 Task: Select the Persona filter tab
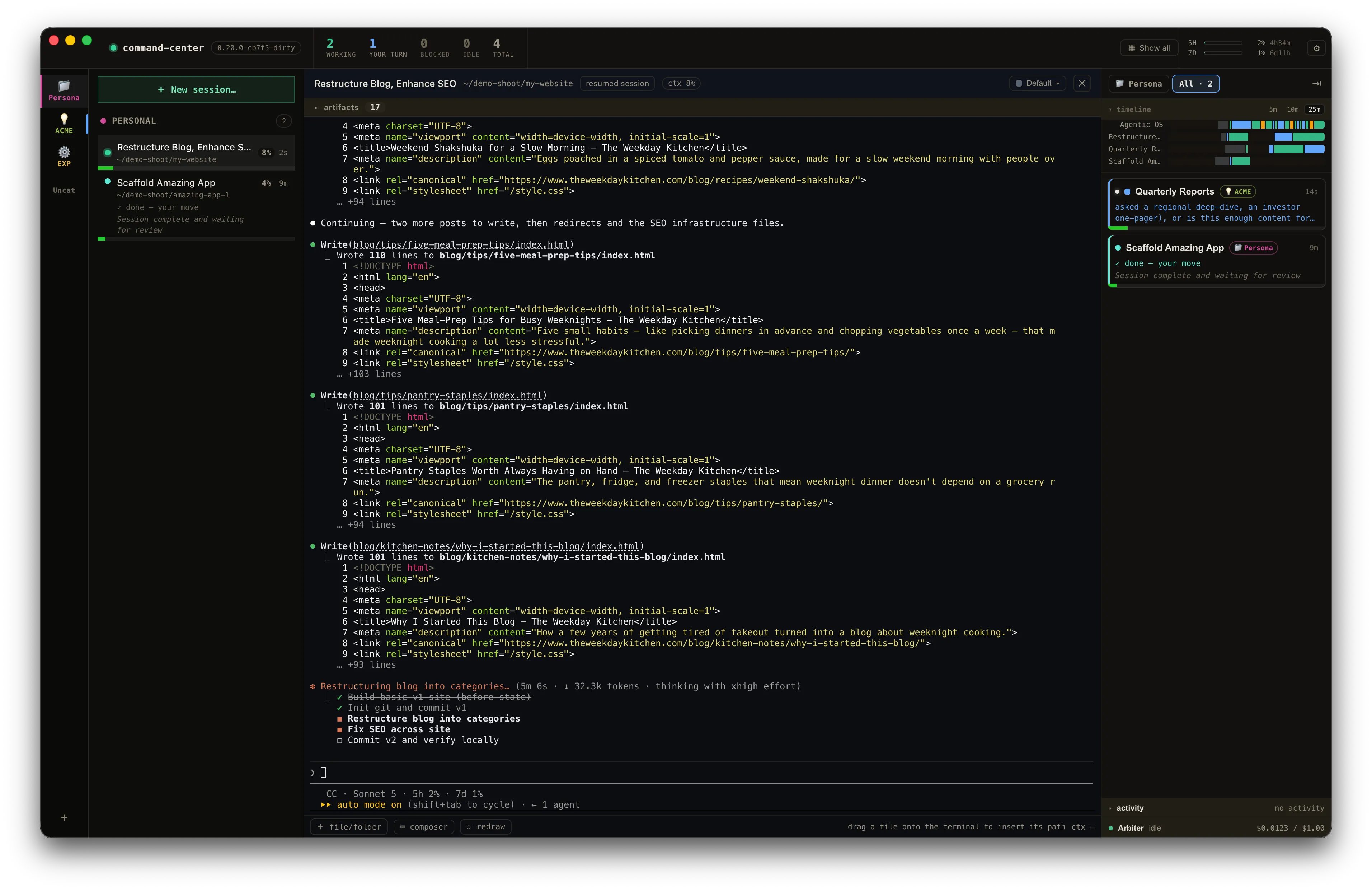point(1138,84)
